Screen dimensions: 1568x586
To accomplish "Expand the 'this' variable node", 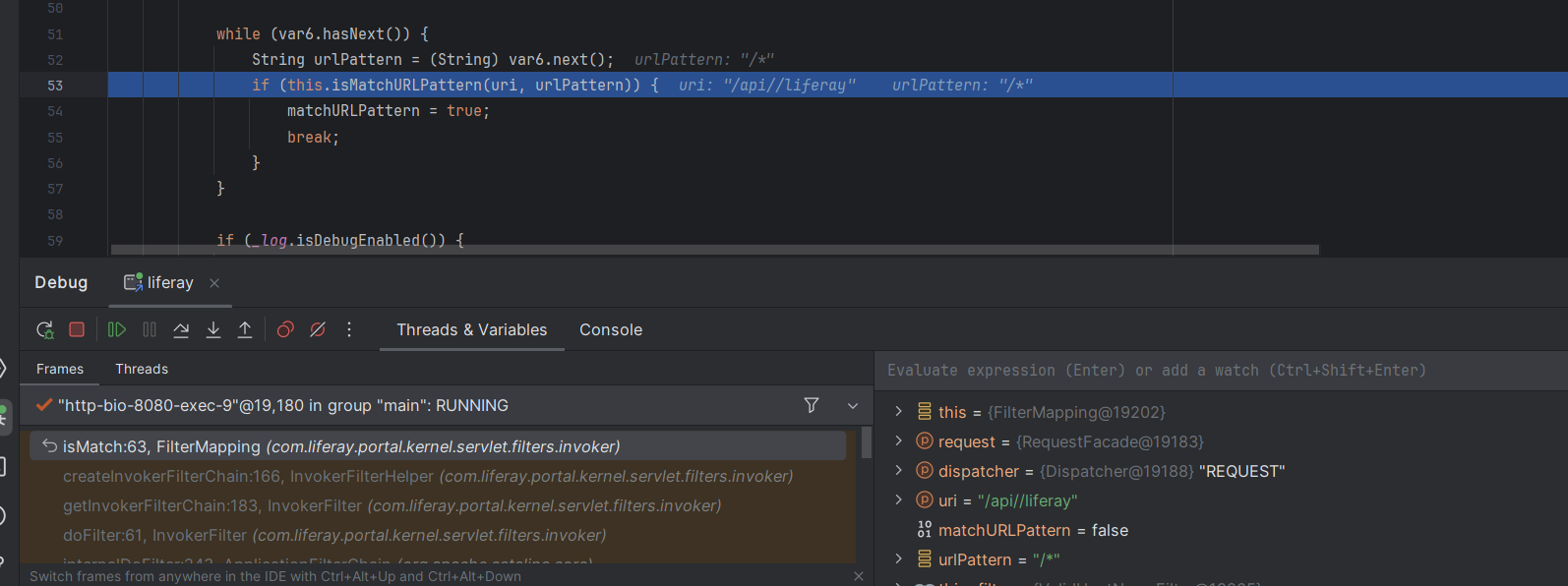I will pyautogui.click(x=898, y=412).
